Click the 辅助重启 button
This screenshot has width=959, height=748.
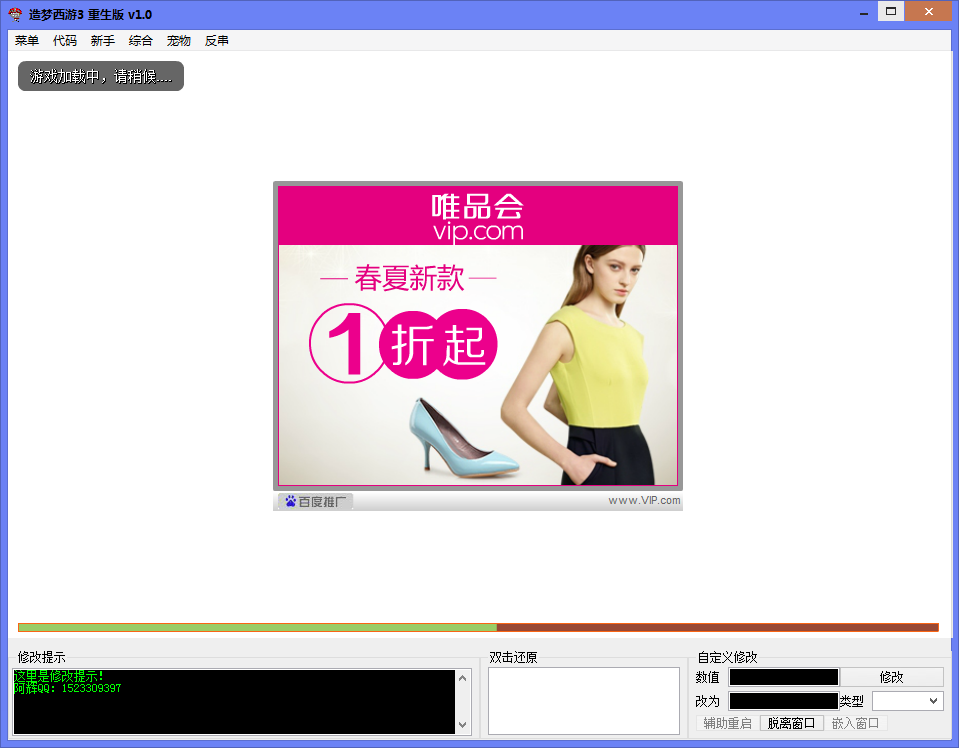[x=727, y=724]
